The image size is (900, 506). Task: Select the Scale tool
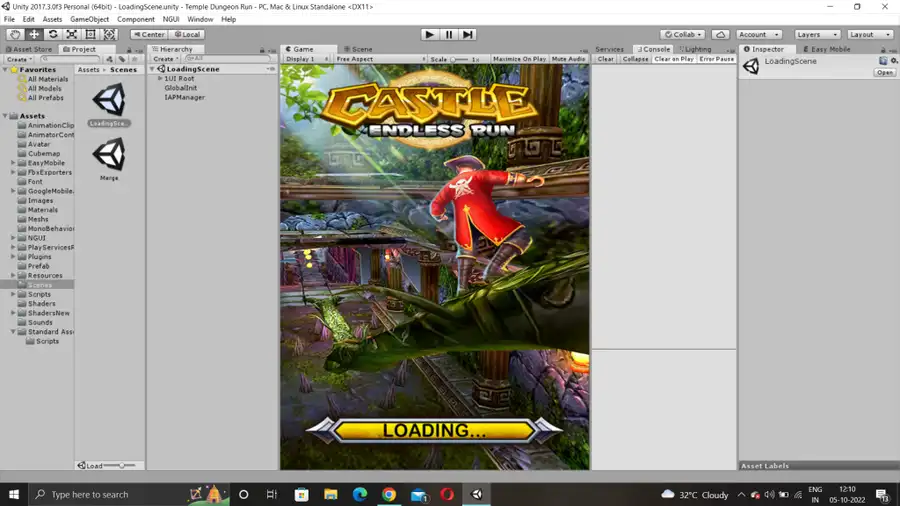[72, 34]
